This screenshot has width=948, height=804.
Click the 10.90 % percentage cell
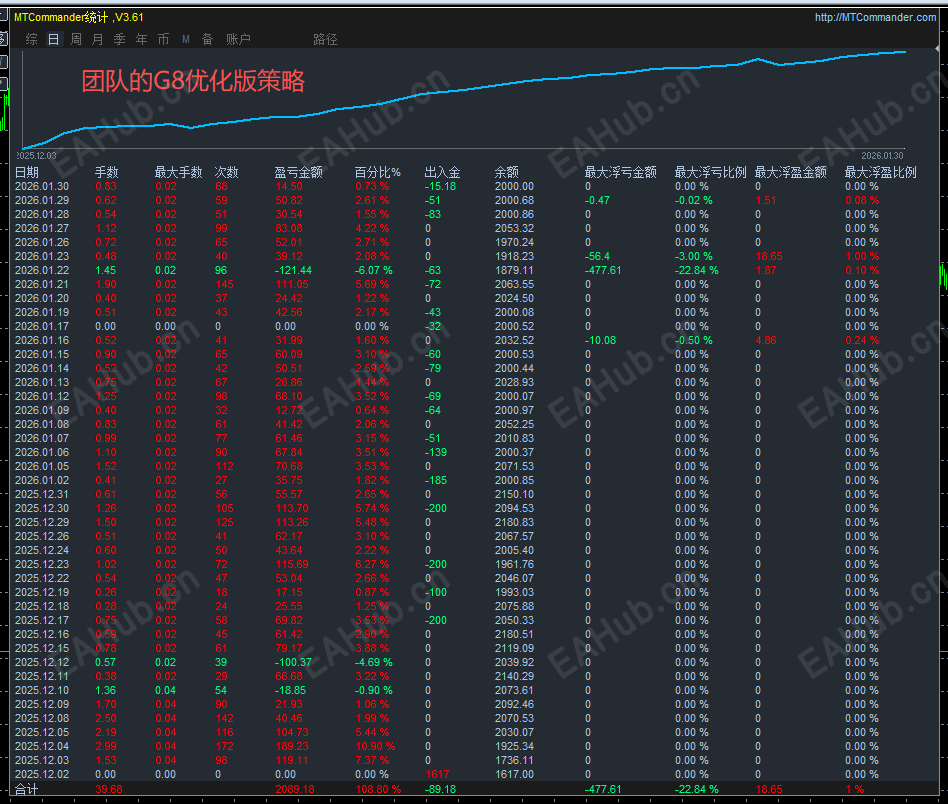[x=375, y=747]
